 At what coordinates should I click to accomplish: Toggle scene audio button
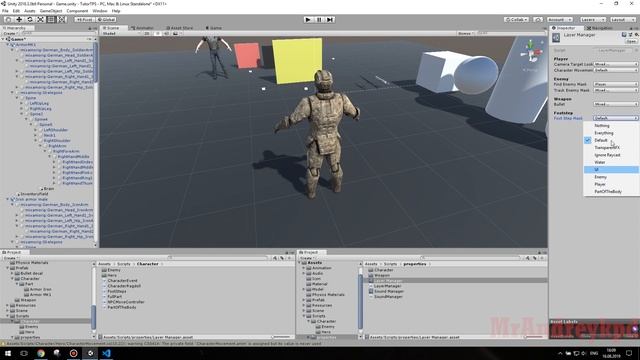tap(166, 33)
